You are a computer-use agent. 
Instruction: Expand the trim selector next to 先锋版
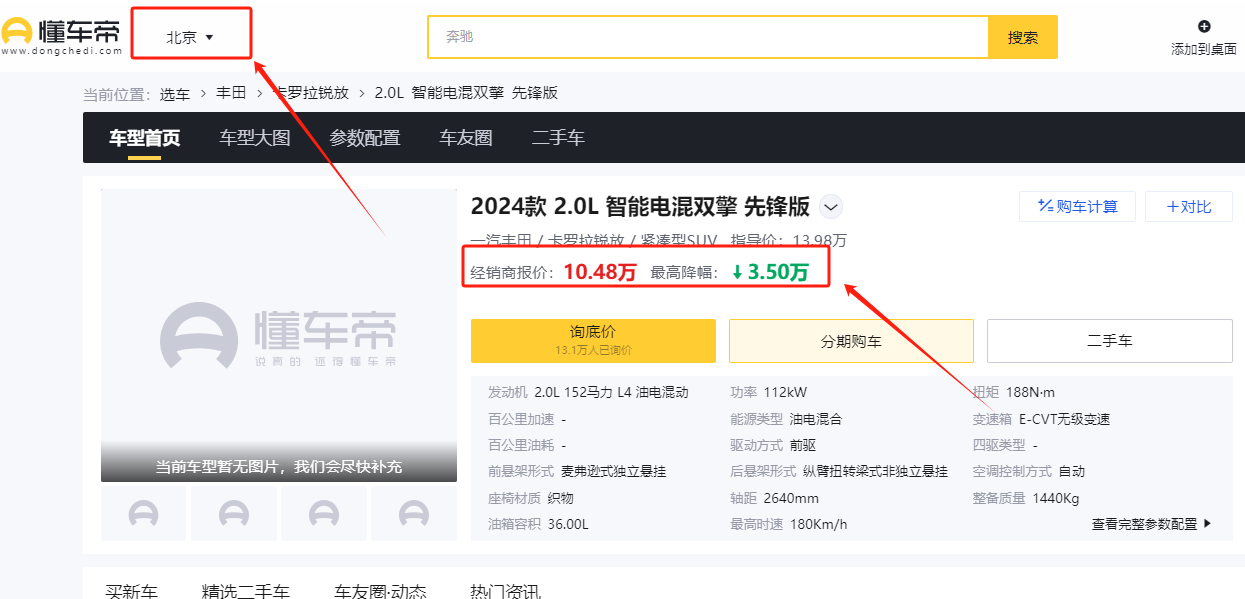pos(831,207)
